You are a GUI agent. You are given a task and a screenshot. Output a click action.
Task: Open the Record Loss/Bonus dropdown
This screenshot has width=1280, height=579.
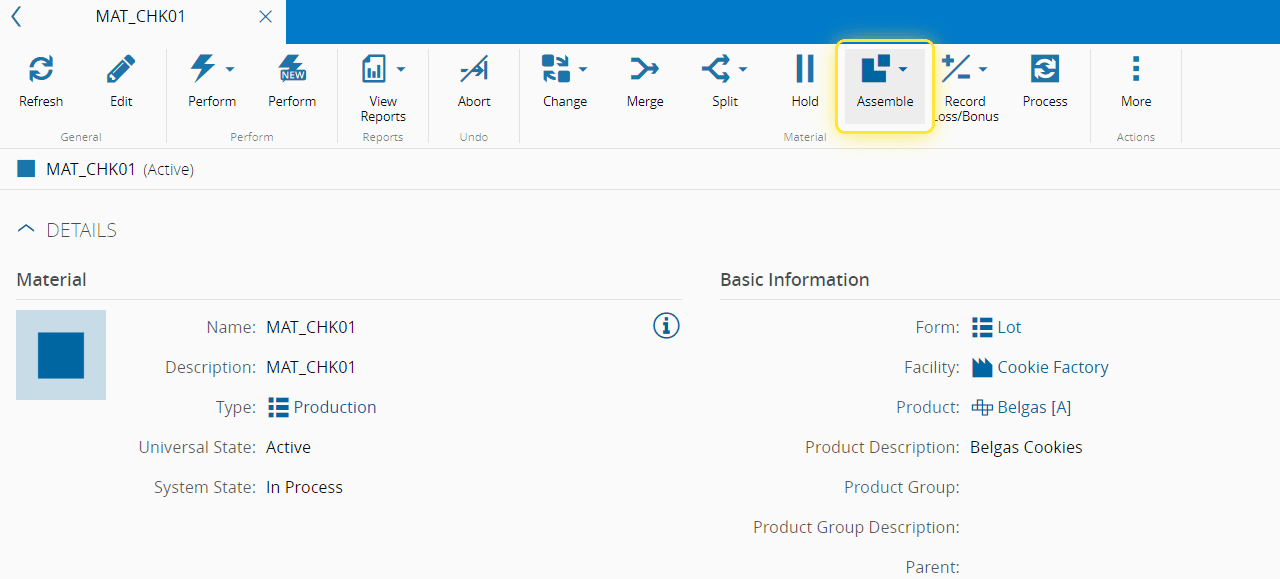point(983,69)
